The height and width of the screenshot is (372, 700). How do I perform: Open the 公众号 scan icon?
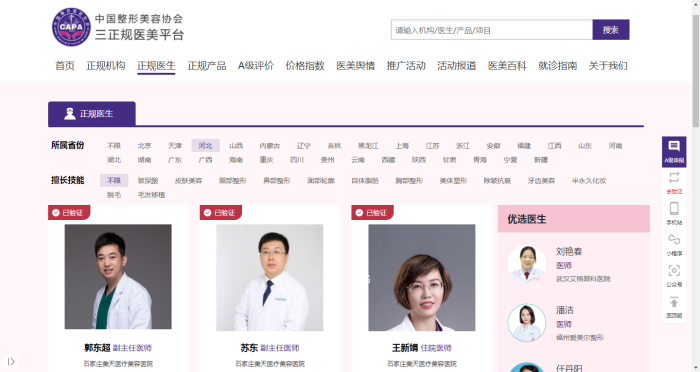(674, 271)
